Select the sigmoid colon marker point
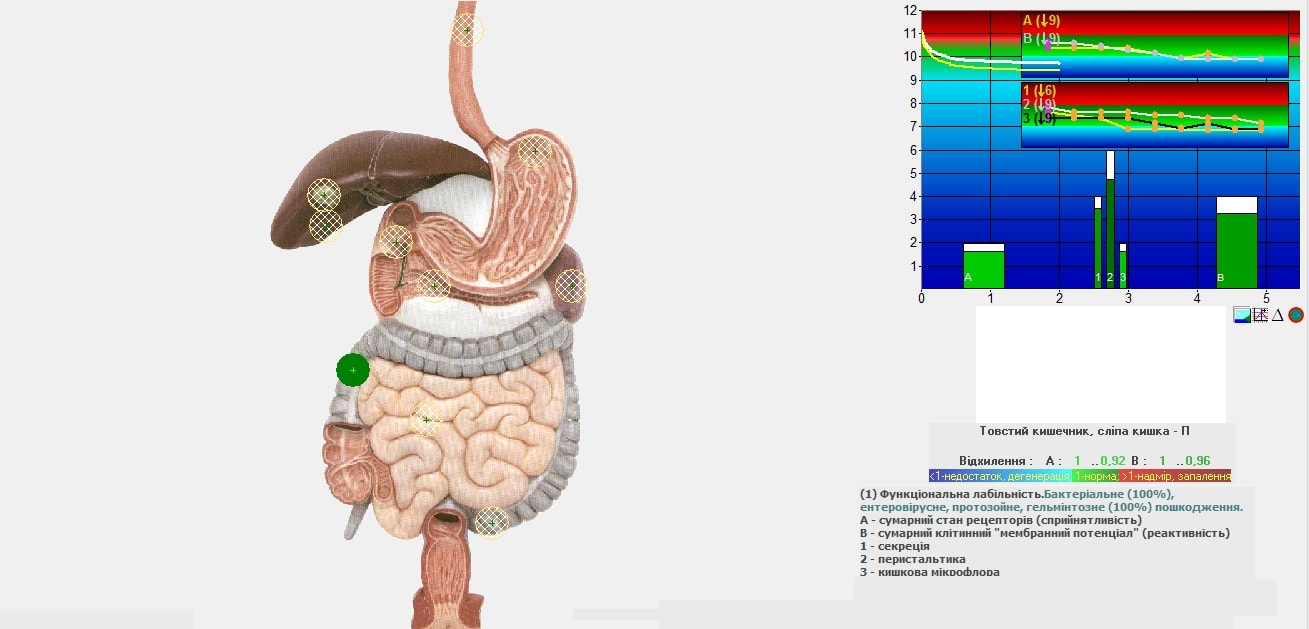The image size is (1309, 629). click(x=491, y=522)
